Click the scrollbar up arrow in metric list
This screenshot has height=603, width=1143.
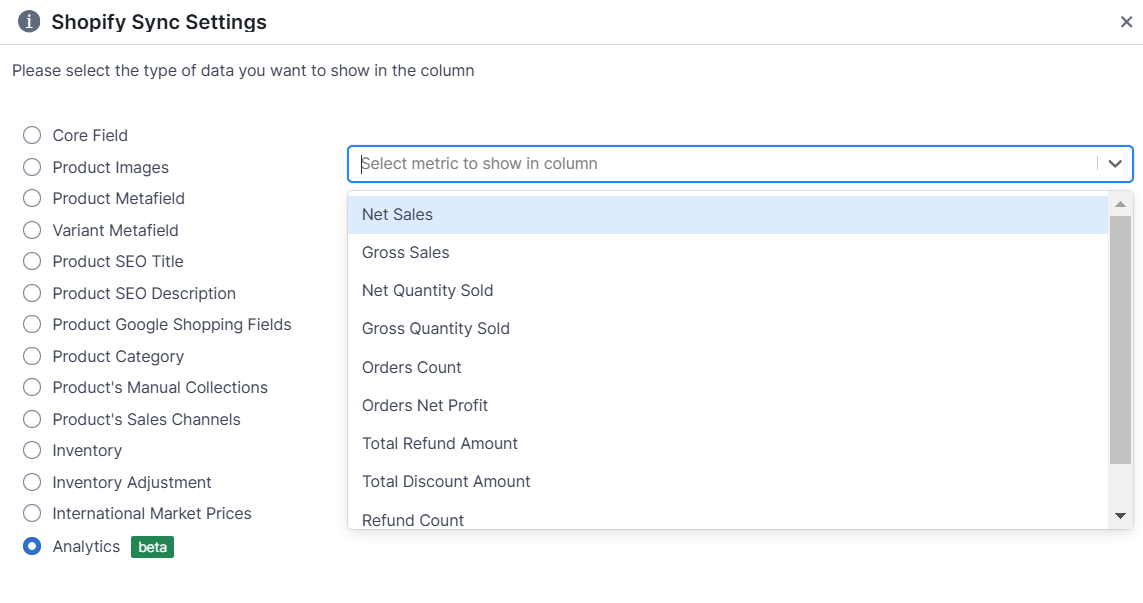[x=1120, y=203]
